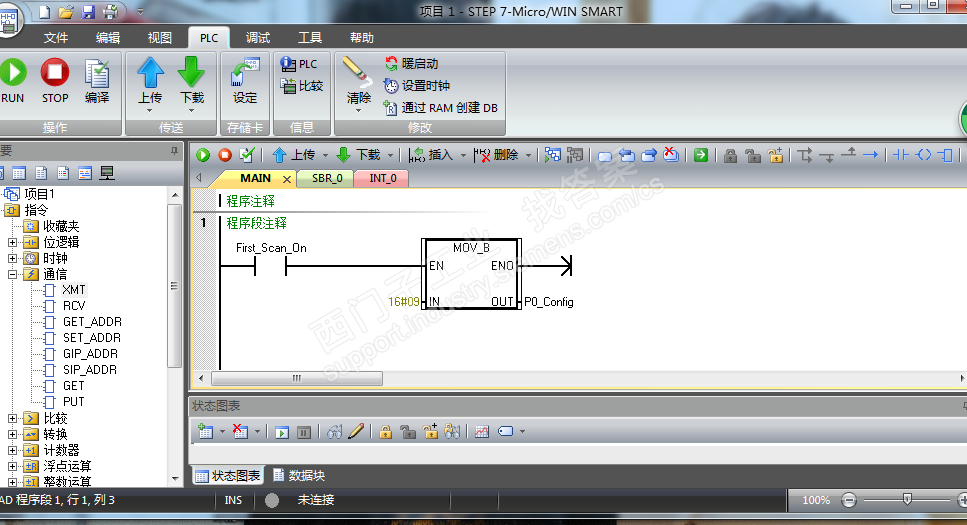Expand the 时钟 tree node
Screen dimensions: 967x525
(x=12, y=258)
